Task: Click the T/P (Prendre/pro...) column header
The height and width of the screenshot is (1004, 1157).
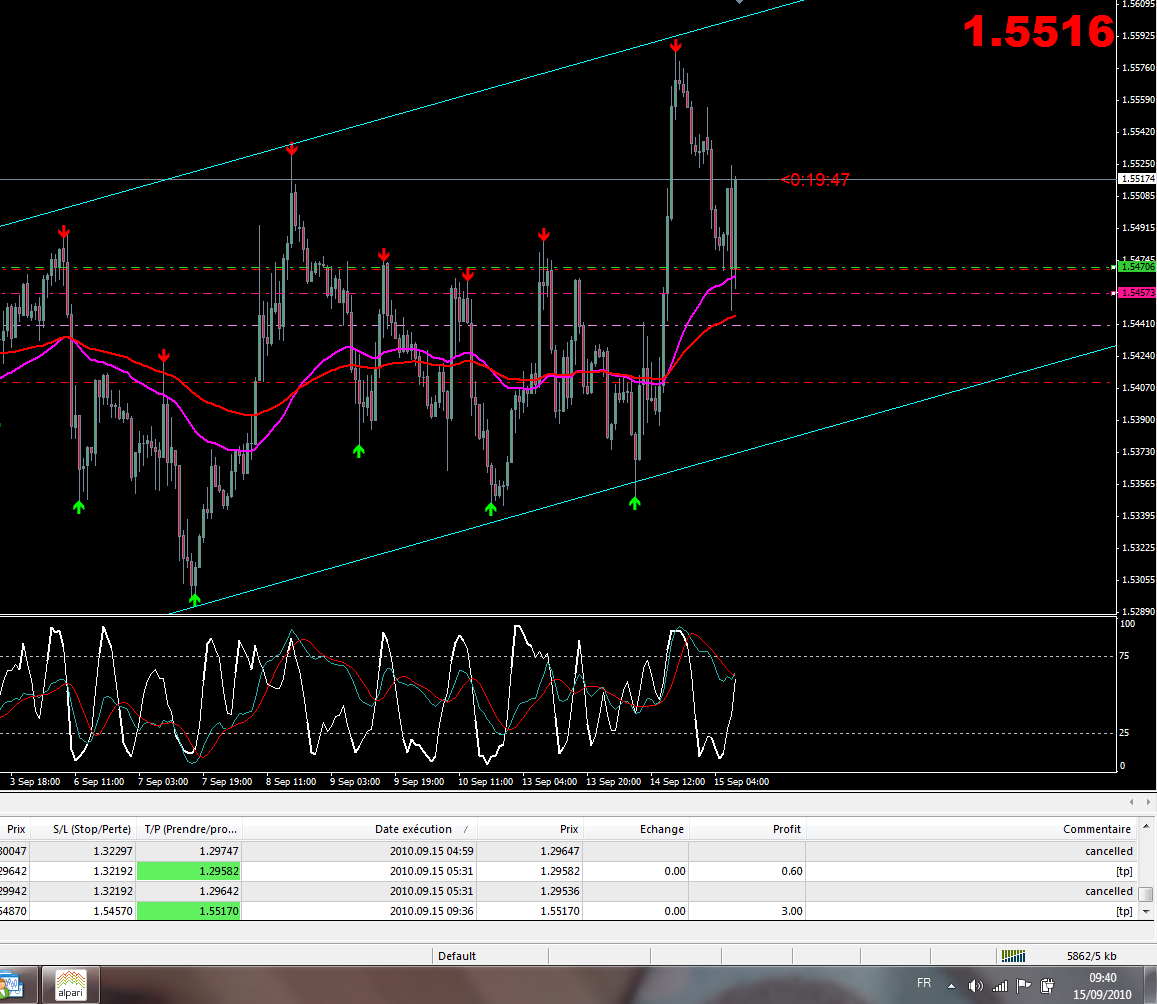Action: point(191,829)
